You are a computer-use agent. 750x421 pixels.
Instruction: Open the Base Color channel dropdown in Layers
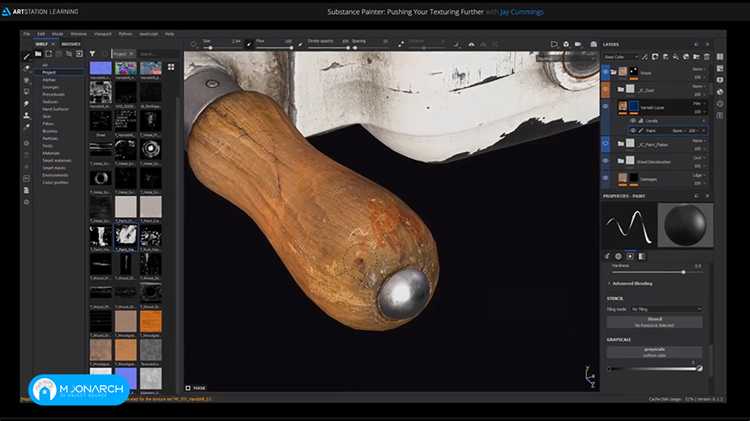(x=621, y=57)
